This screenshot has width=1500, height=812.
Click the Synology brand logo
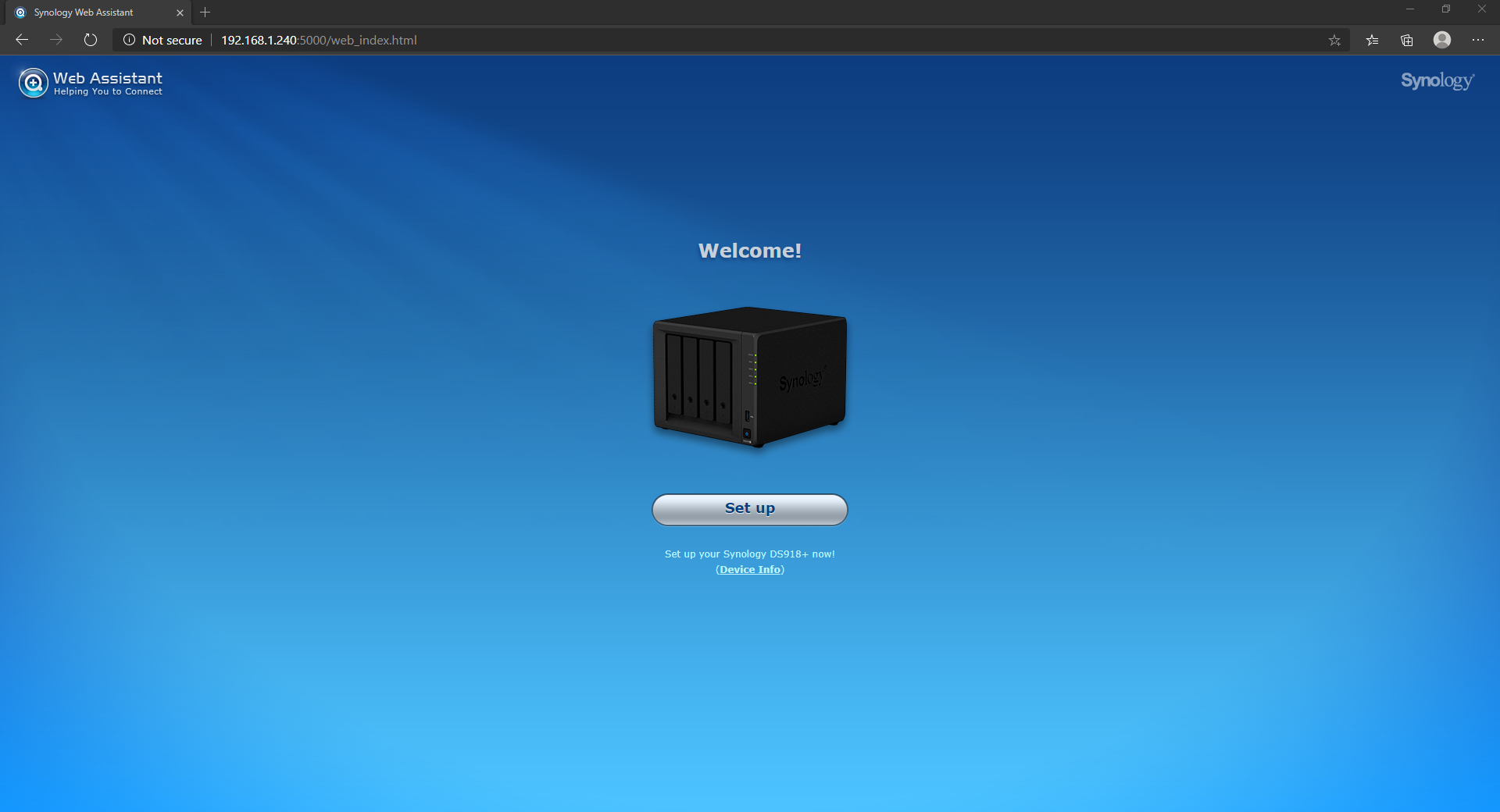[x=1437, y=81]
